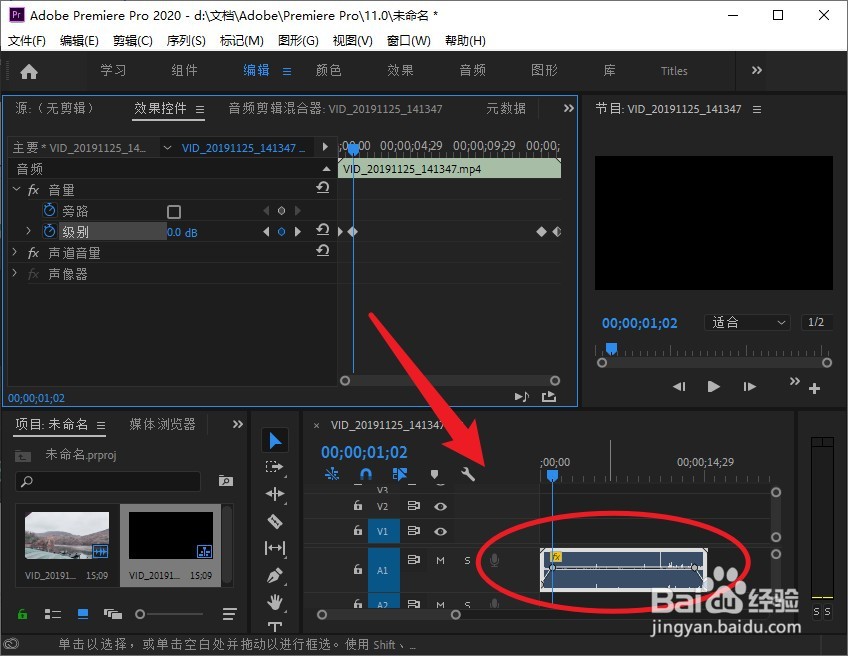The height and width of the screenshot is (656, 848).
Task: Solo the A1 track
Action: click(x=467, y=561)
